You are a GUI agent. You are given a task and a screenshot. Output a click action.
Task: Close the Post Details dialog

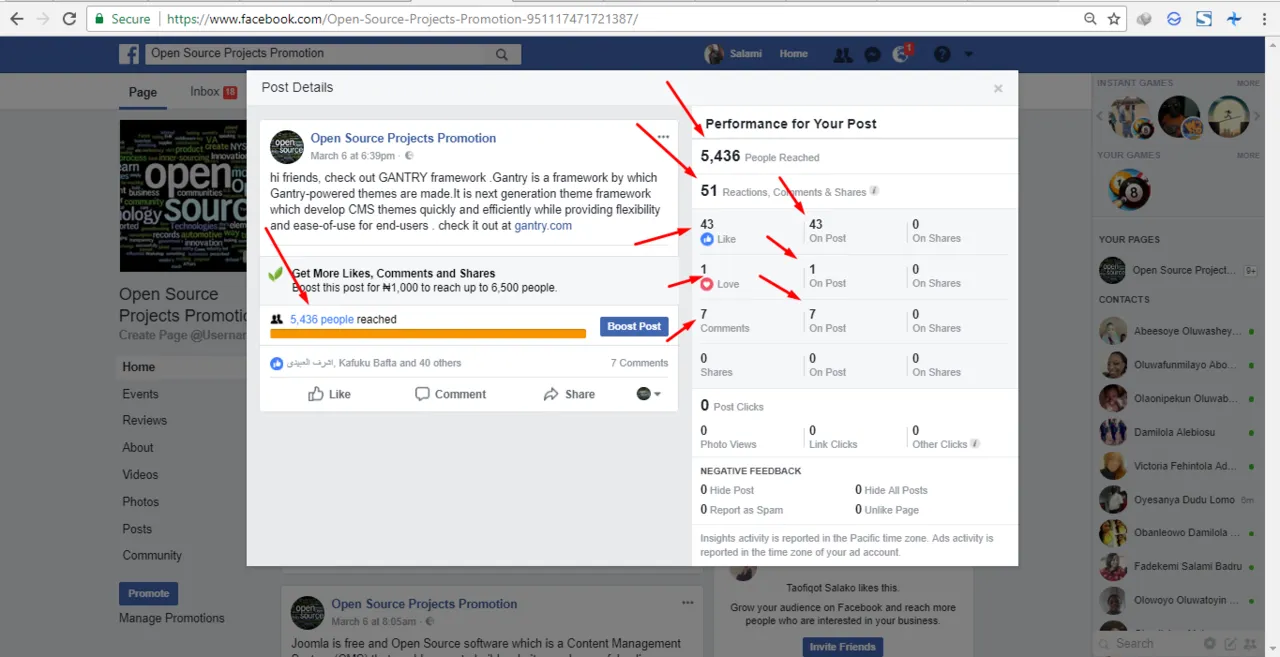coord(998,88)
